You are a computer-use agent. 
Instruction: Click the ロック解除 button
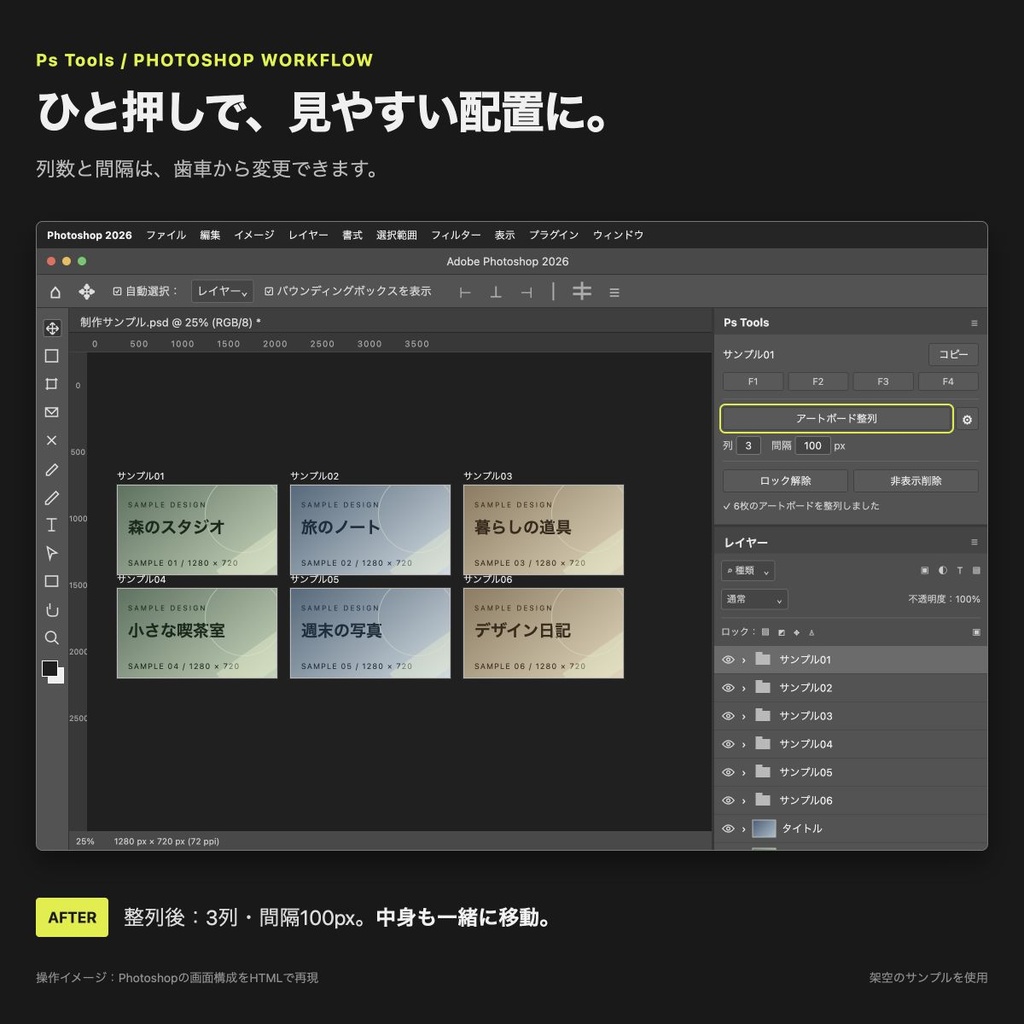pos(785,481)
